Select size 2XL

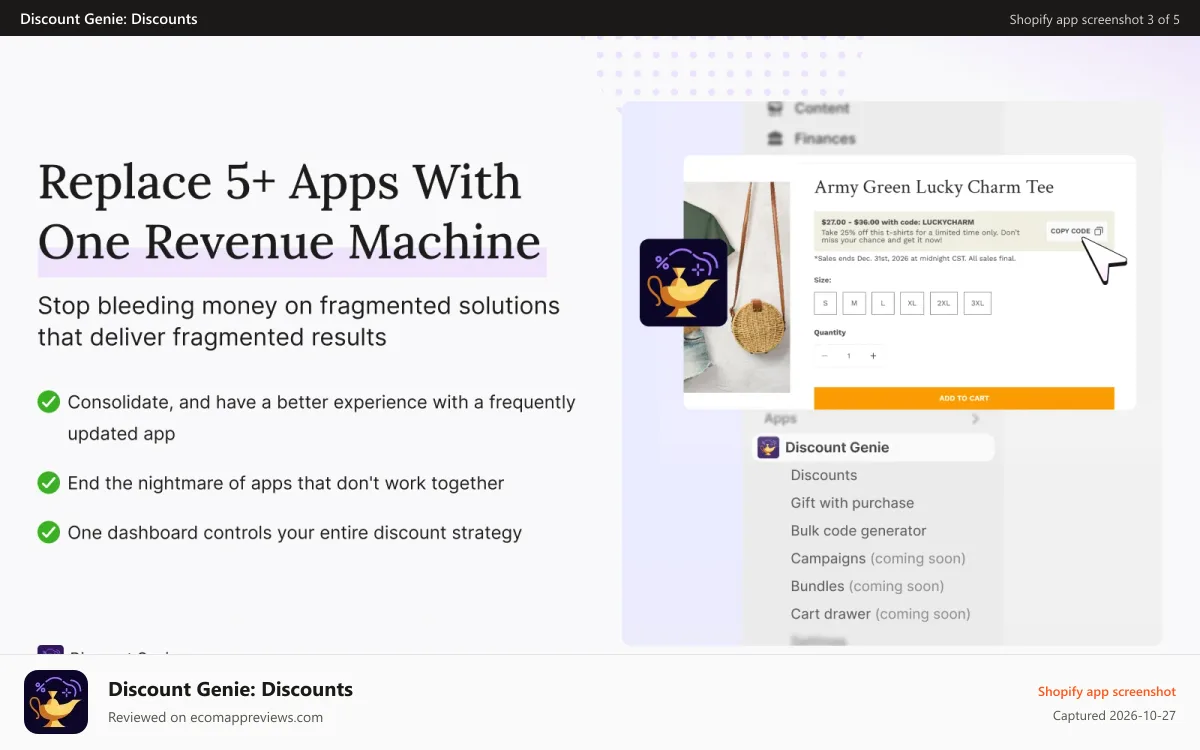tap(944, 303)
